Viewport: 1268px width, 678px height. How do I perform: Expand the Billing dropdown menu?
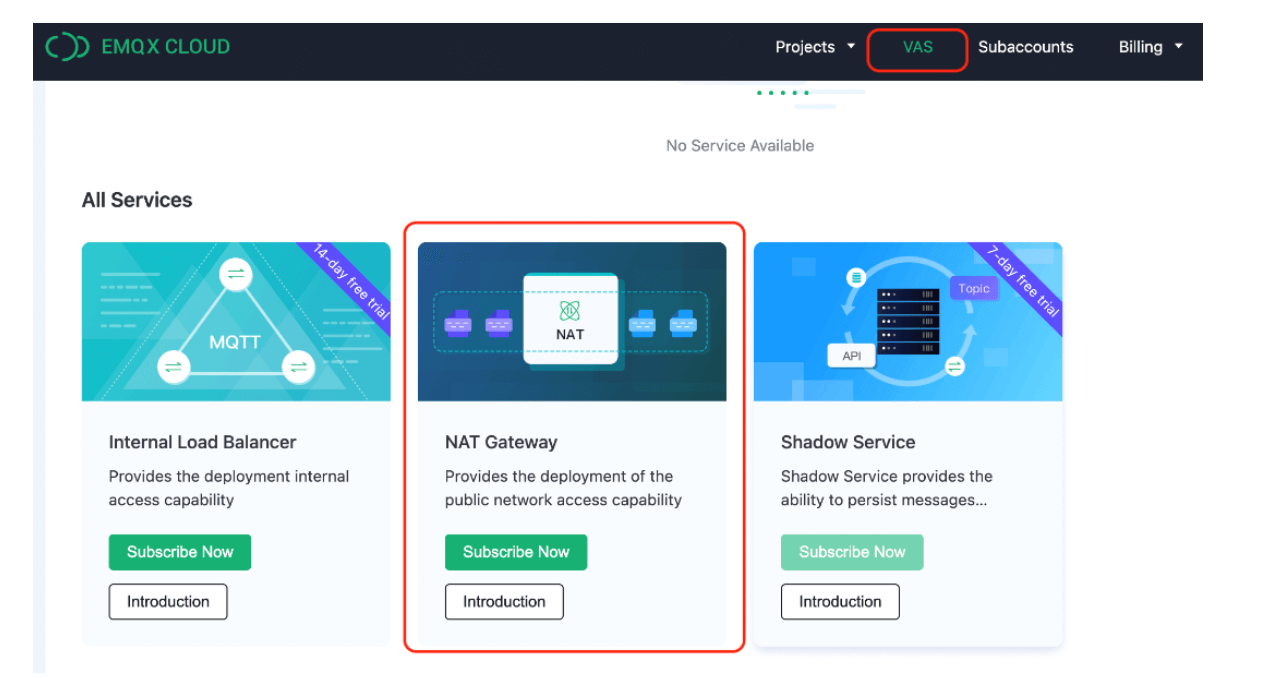pos(1150,47)
